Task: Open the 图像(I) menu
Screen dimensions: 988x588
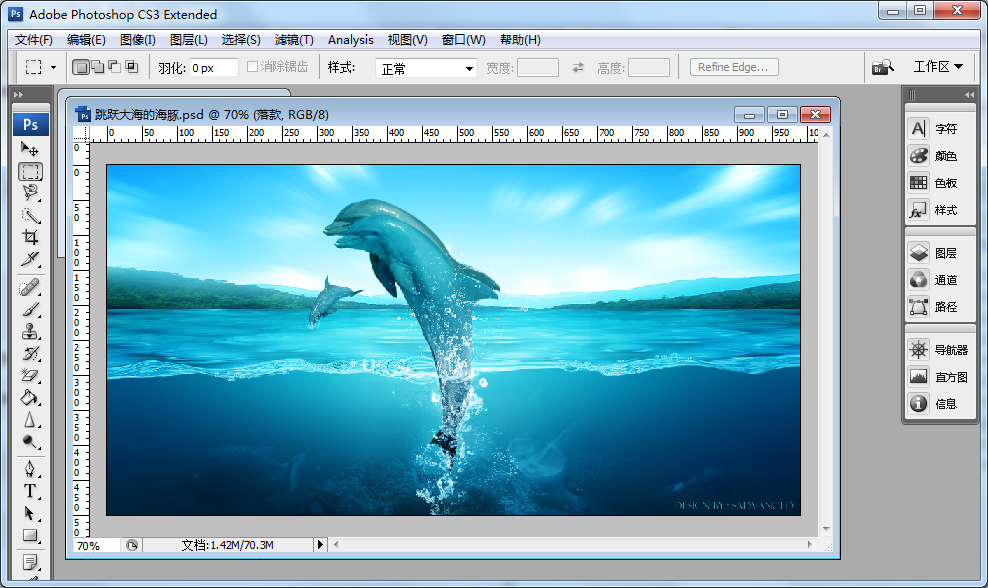Action: pyautogui.click(x=137, y=40)
